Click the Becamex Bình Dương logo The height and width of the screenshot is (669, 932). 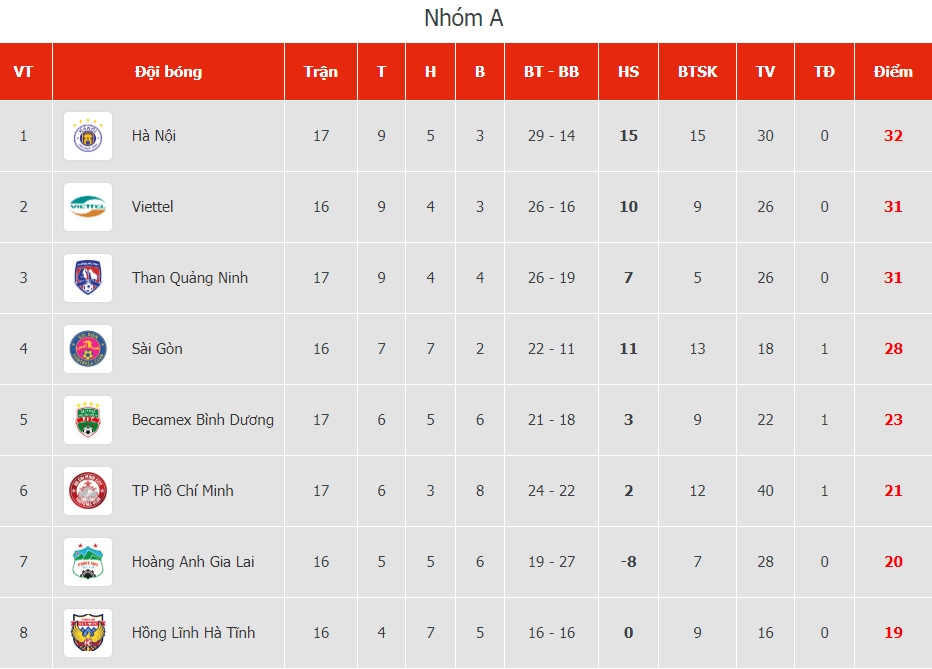pyautogui.click(x=88, y=420)
